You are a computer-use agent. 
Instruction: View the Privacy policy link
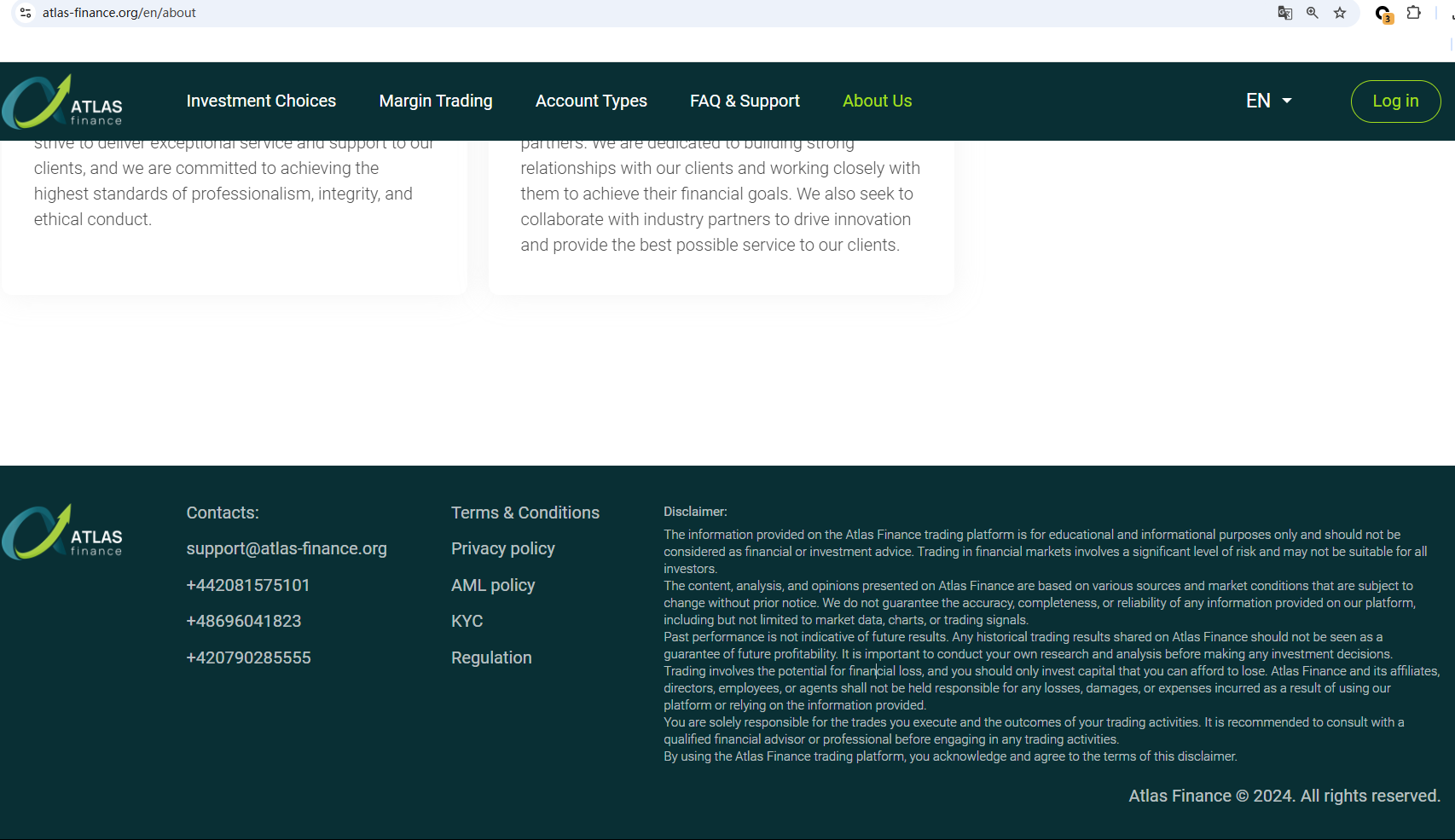click(503, 548)
